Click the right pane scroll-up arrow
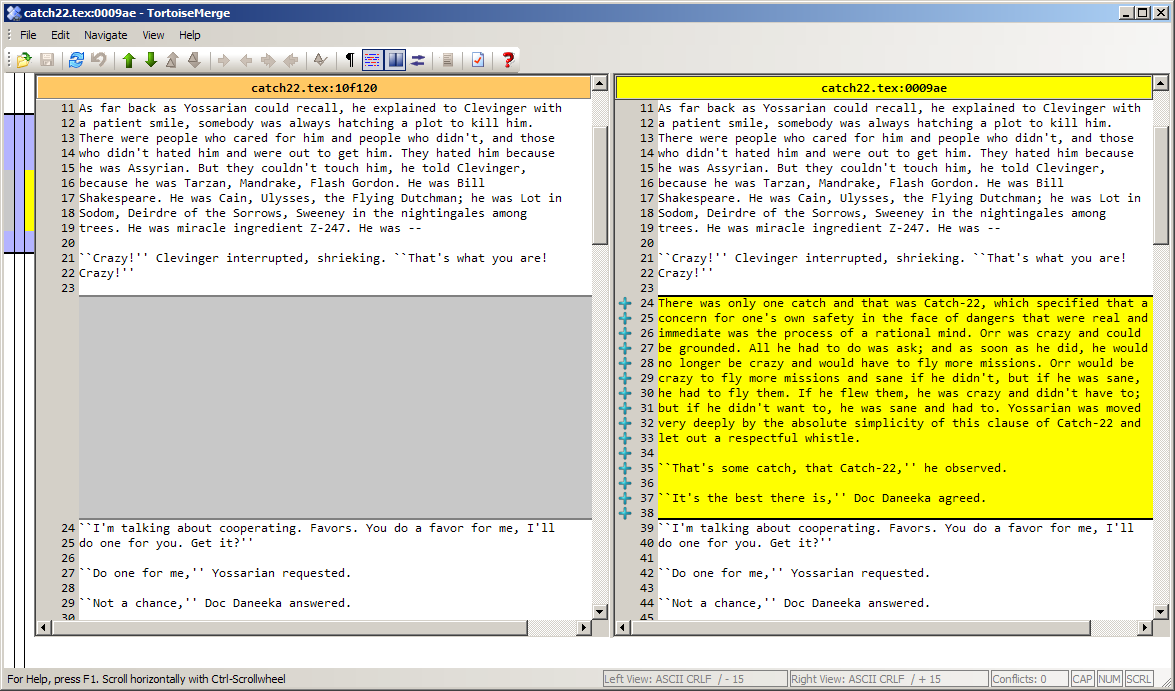Viewport: 1175px width, 691px height. click(x=1161, y=83)
